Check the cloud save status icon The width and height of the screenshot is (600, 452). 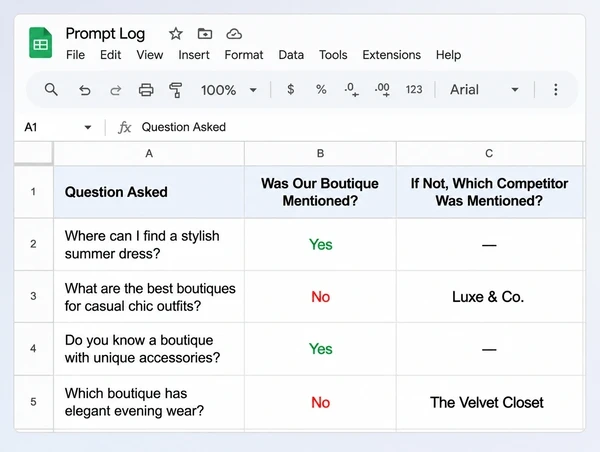[234, 34]
